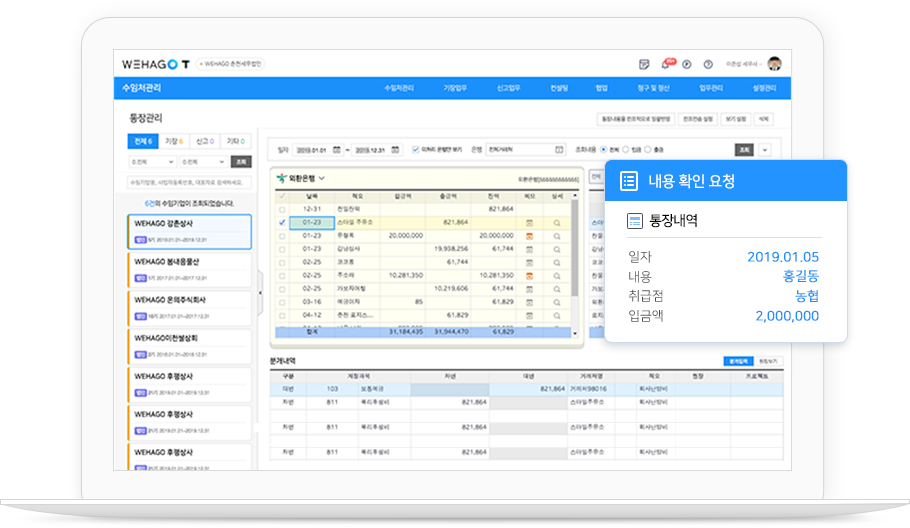Image resolution: width=910 pixels, height=528 pixels.
Task: Click the 외환은행 bank logo icon
Action: pyautogui.click(x=281, y=178)
